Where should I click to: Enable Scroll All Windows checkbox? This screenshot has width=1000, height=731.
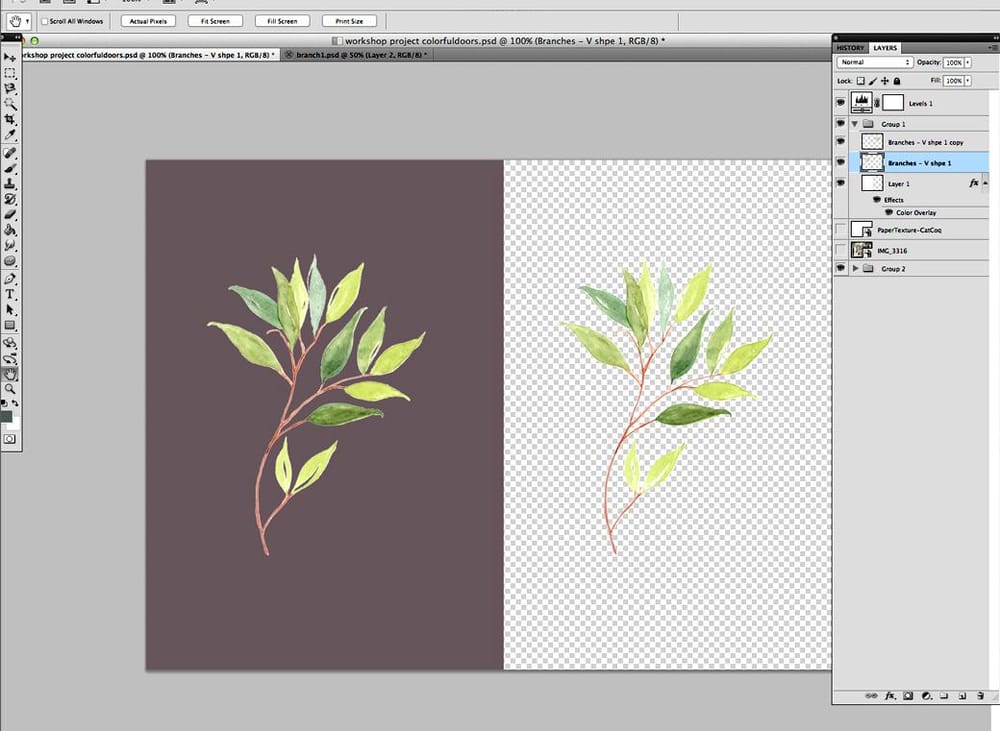click(45, 21)
